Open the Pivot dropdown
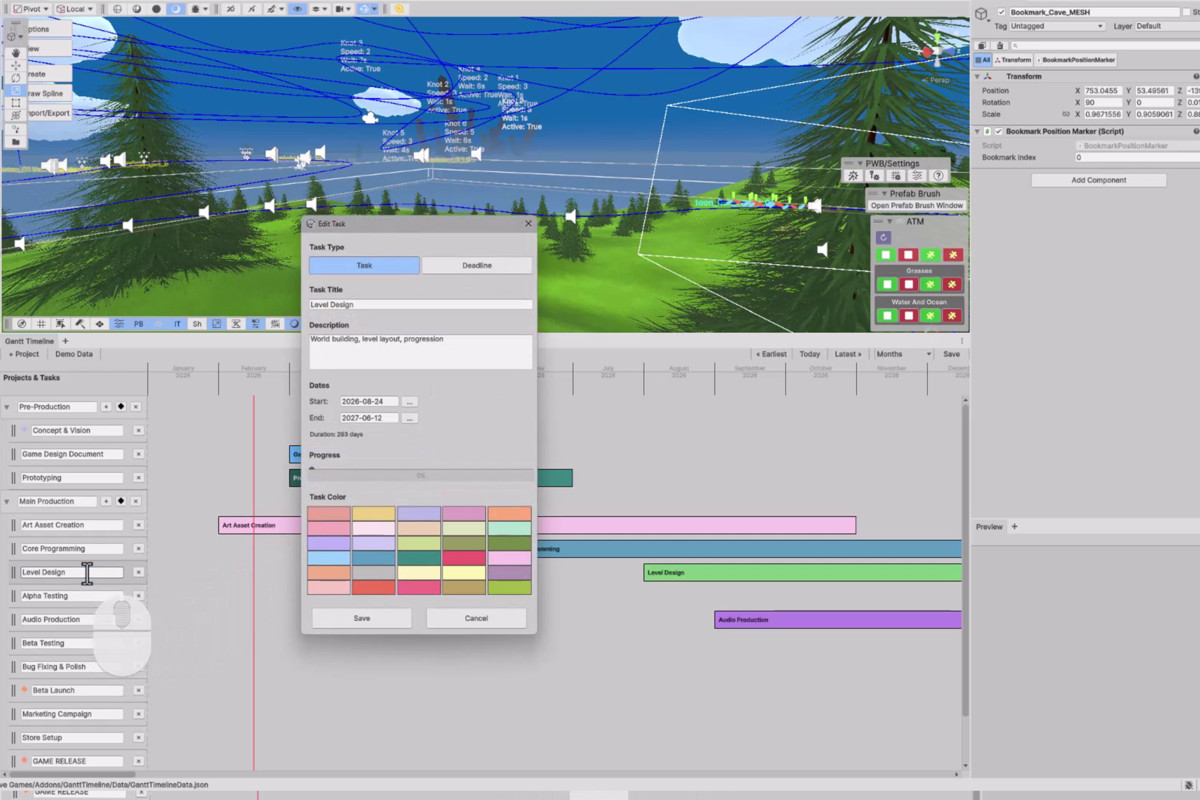Screen dimensions: 1200x800 tap(31, 9)
